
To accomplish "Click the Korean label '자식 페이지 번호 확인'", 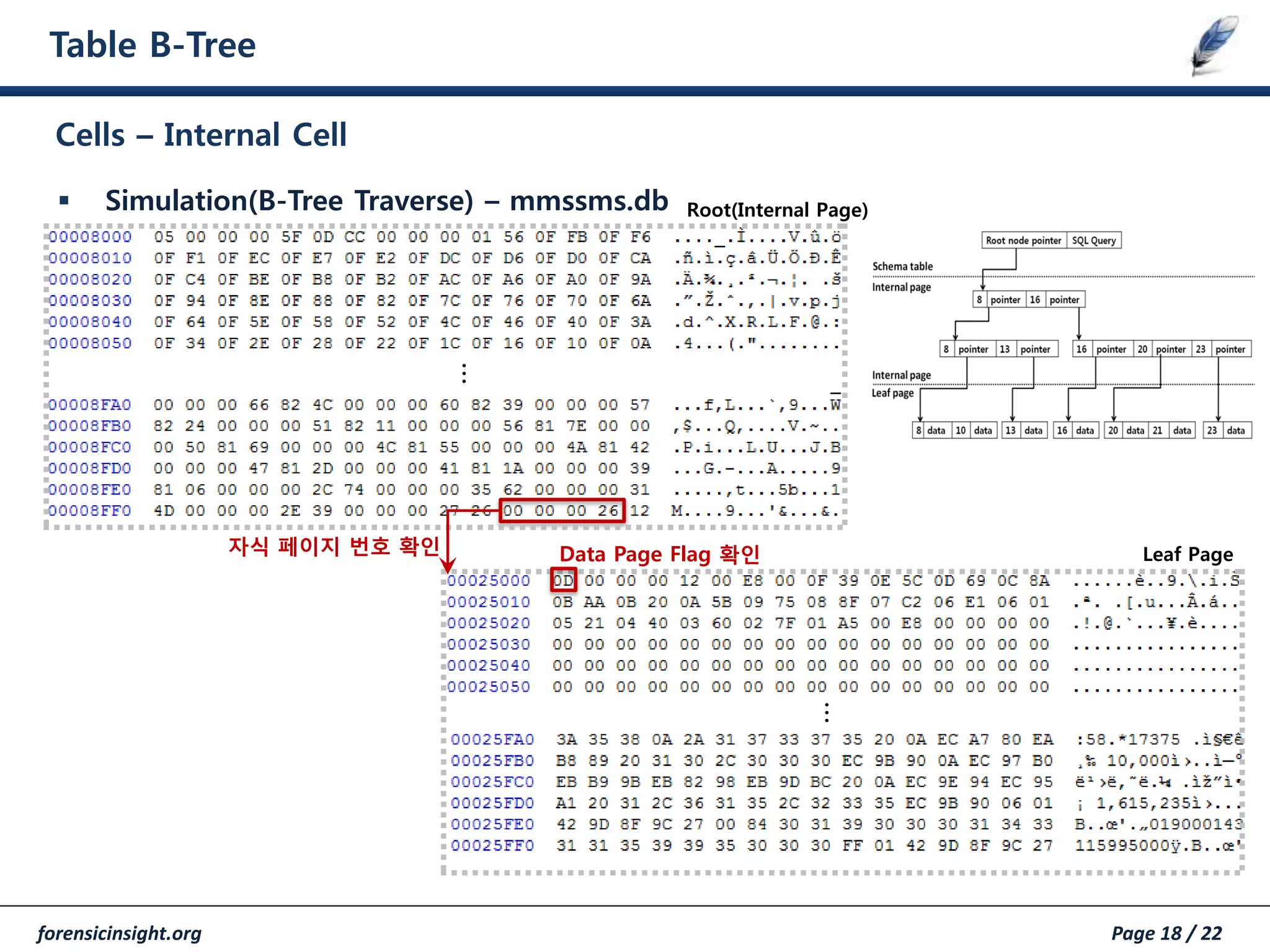I will point(334,546).
